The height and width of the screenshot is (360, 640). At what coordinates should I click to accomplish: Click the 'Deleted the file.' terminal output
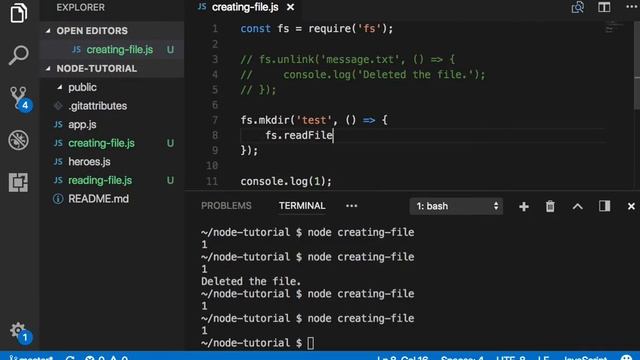coord(251,282)
